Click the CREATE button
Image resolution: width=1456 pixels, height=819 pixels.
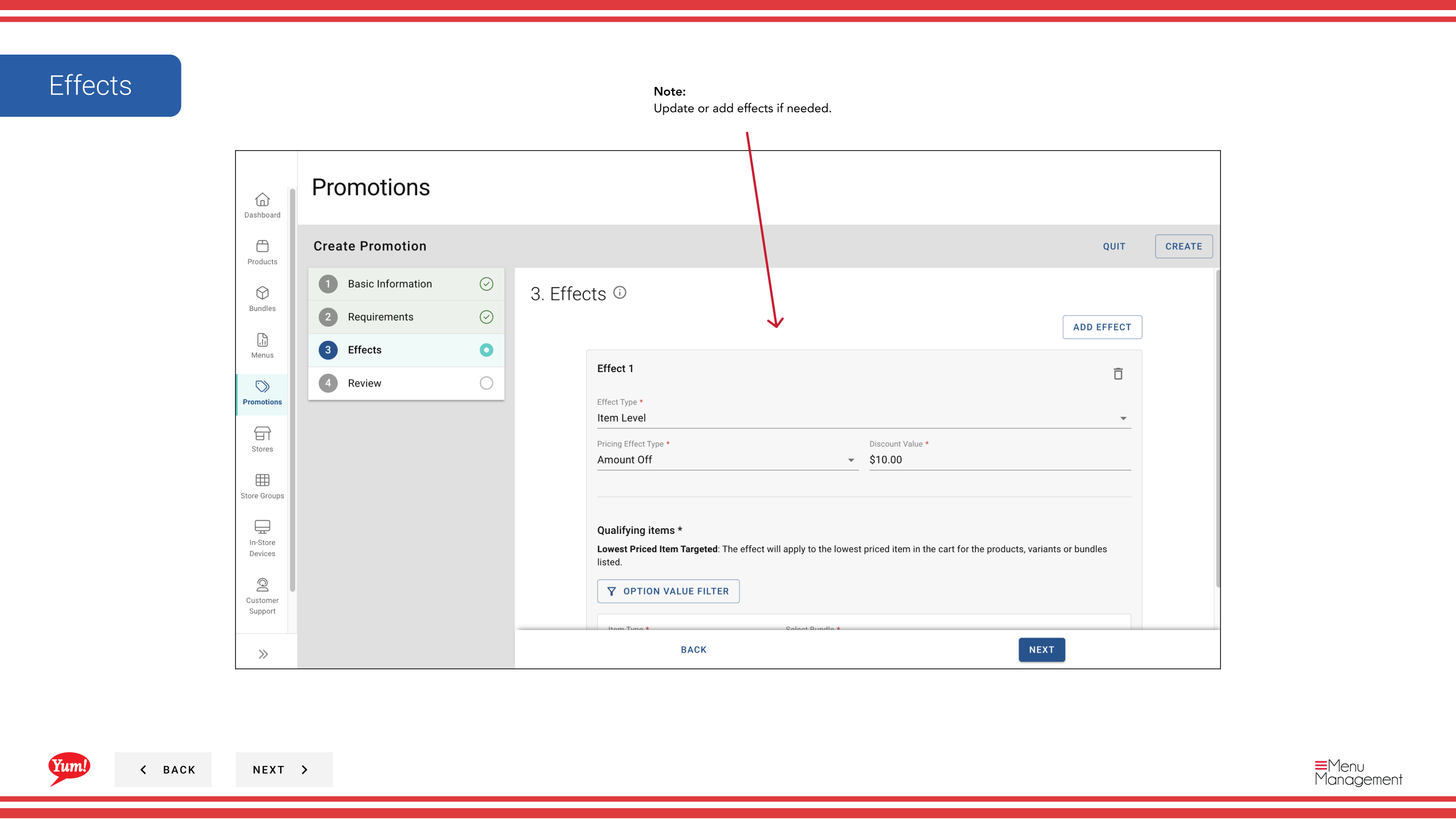[1184, 246]
